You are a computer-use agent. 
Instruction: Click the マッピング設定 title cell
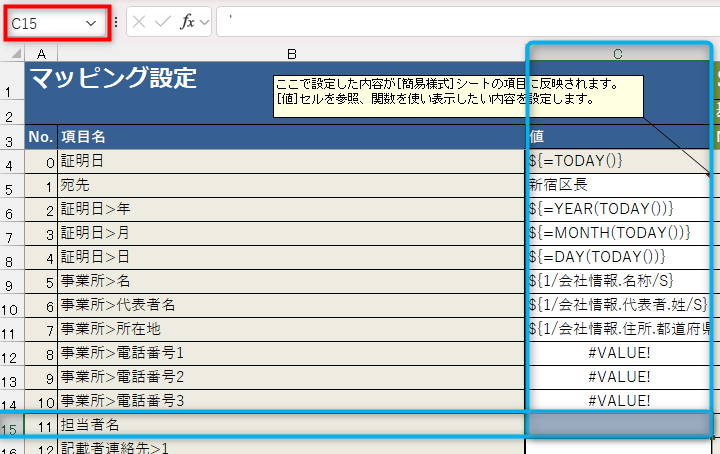tap(150, 80)
